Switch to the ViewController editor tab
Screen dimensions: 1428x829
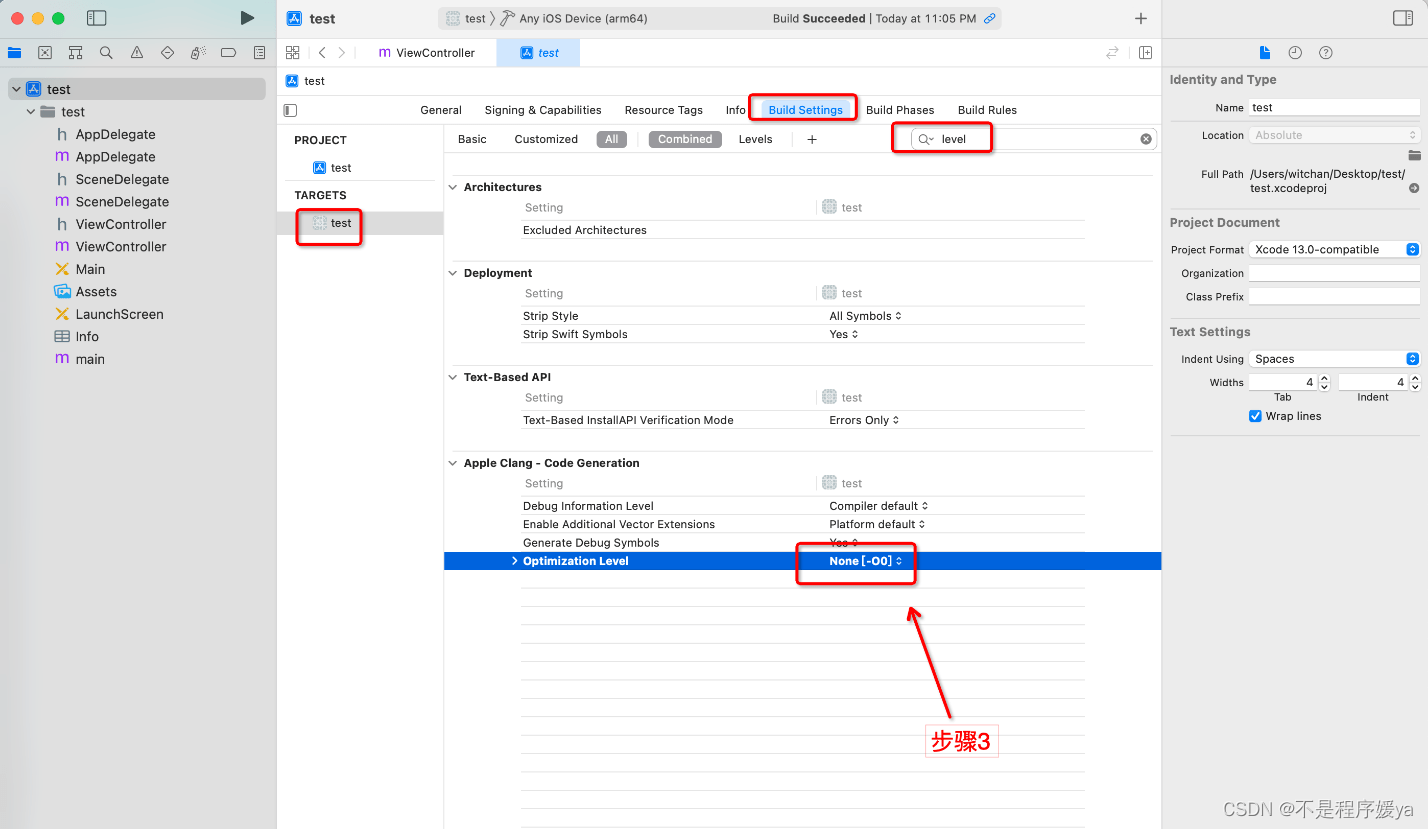pyautogui.click(x=427, y=53)
